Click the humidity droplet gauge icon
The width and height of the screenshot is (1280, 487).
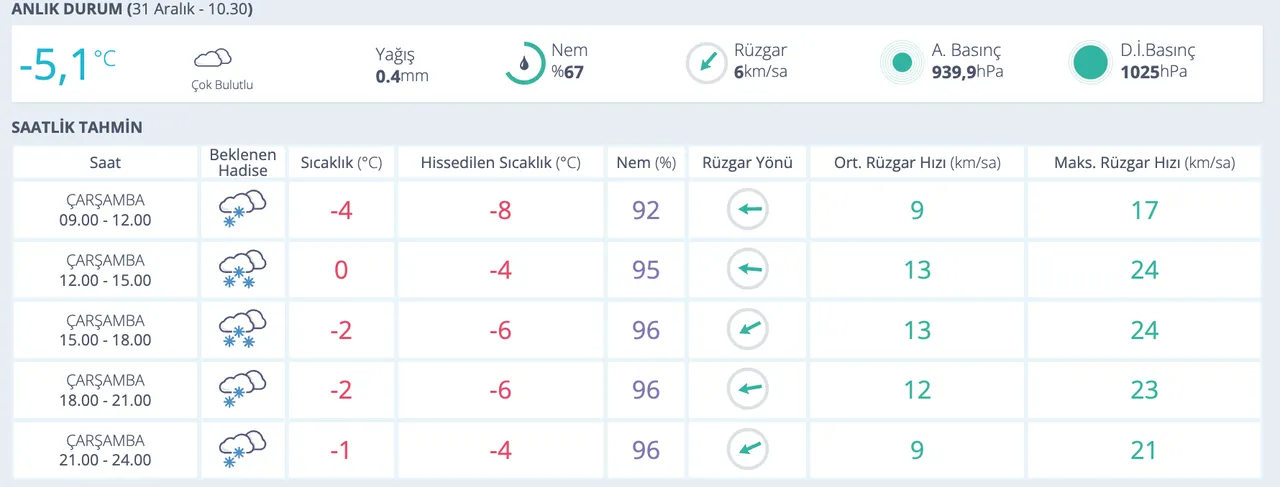(x=524, y=63)
